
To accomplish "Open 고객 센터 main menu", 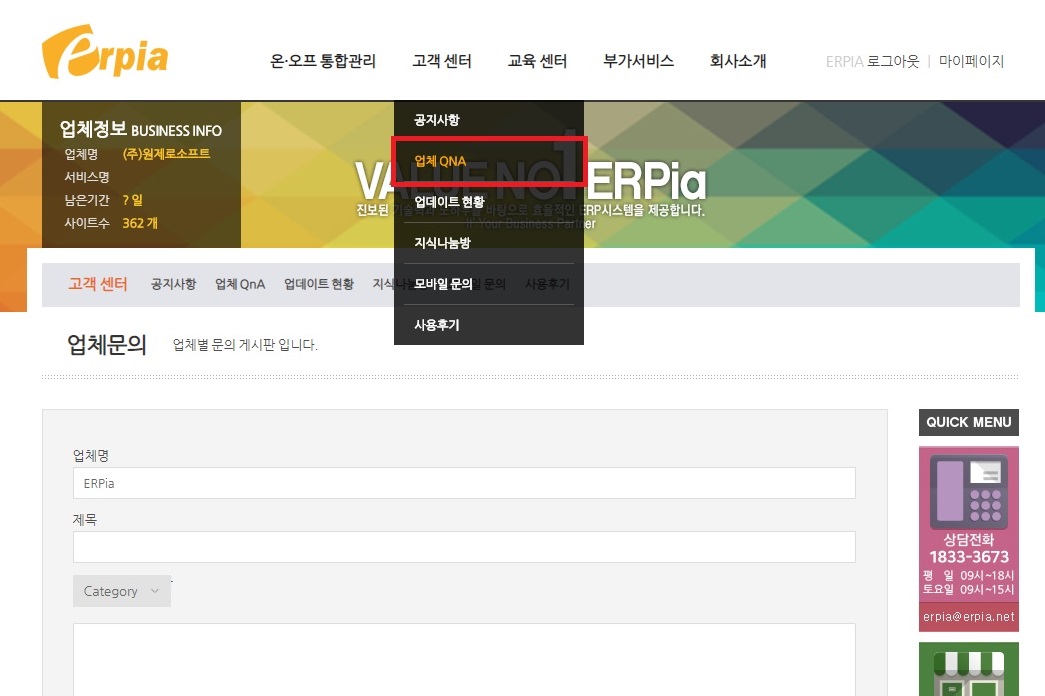I will pos(442,61).
